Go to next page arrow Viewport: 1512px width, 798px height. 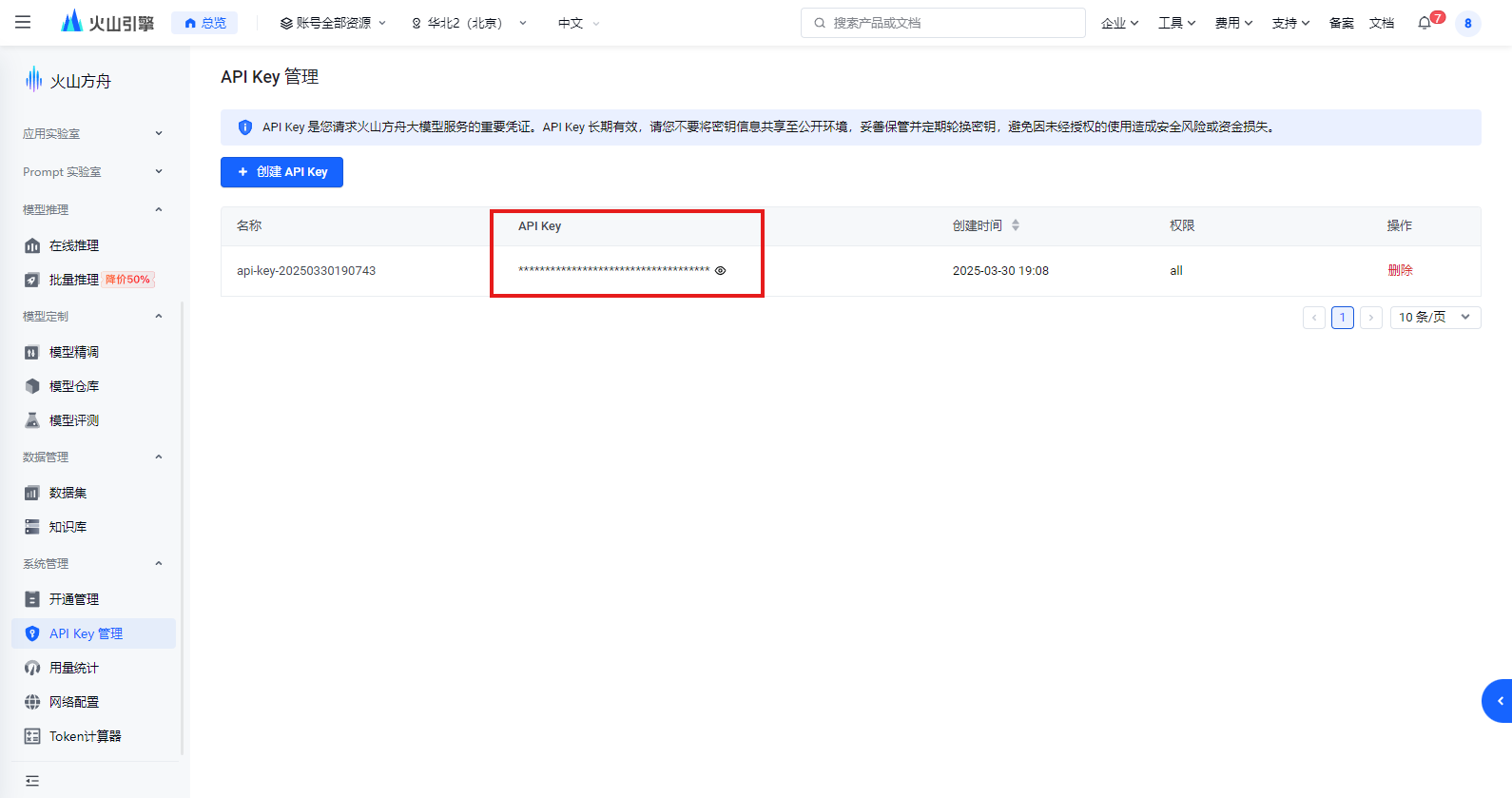coord(1371,318)
